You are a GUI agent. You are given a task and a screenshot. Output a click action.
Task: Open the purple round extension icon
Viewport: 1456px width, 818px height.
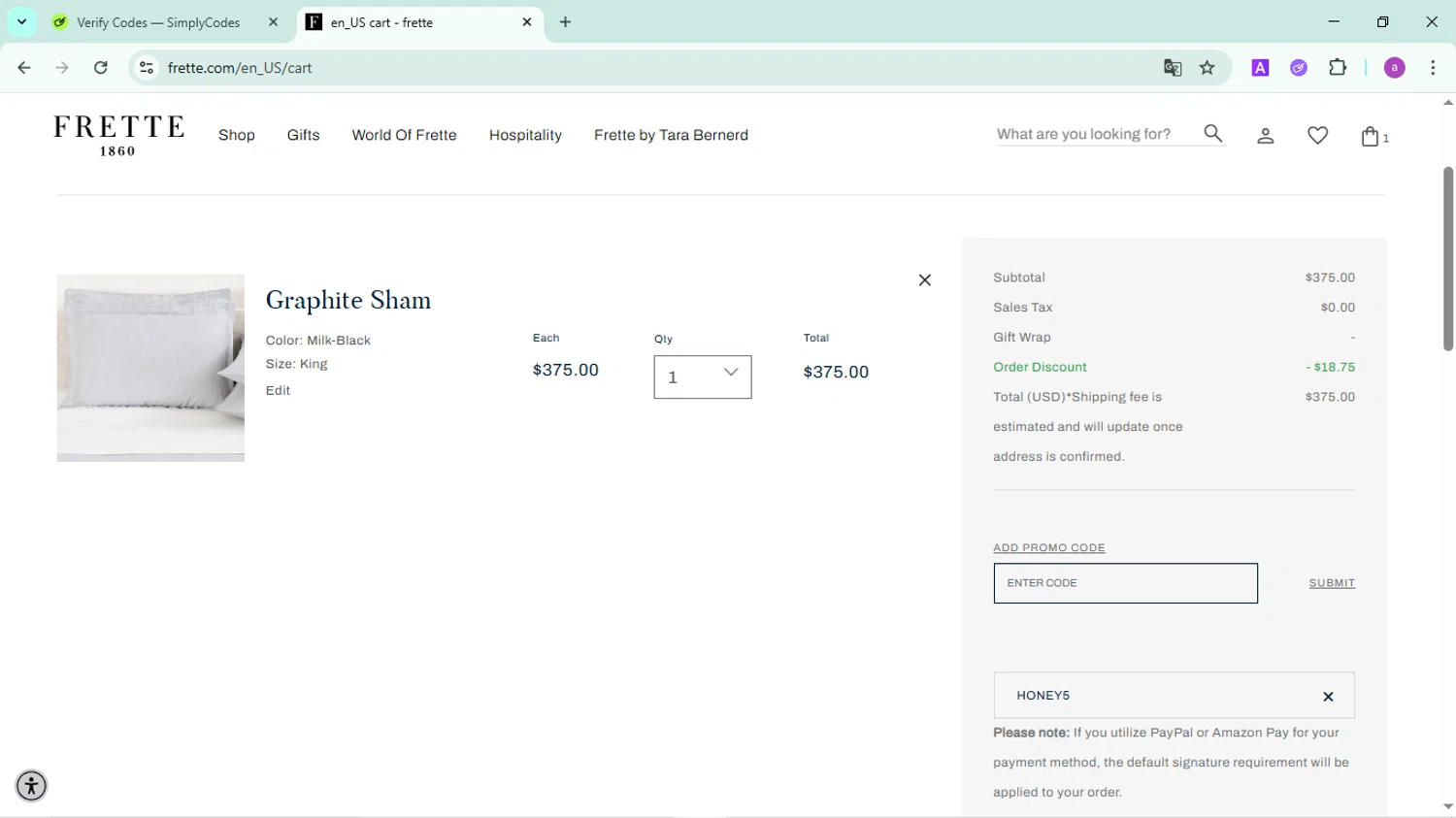(x=1299, y=68)
